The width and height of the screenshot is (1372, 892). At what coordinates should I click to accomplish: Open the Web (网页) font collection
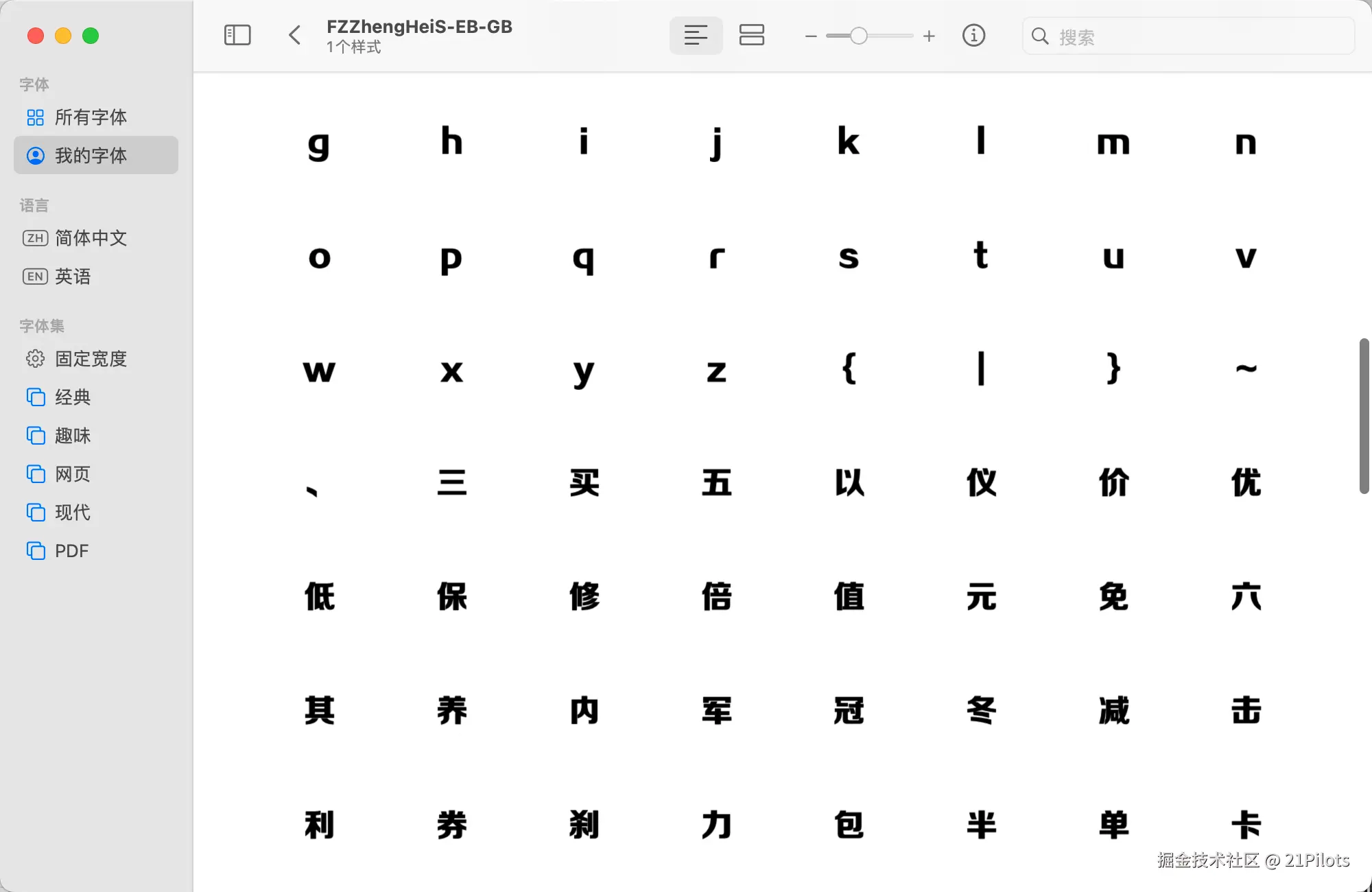pos(73,474)
